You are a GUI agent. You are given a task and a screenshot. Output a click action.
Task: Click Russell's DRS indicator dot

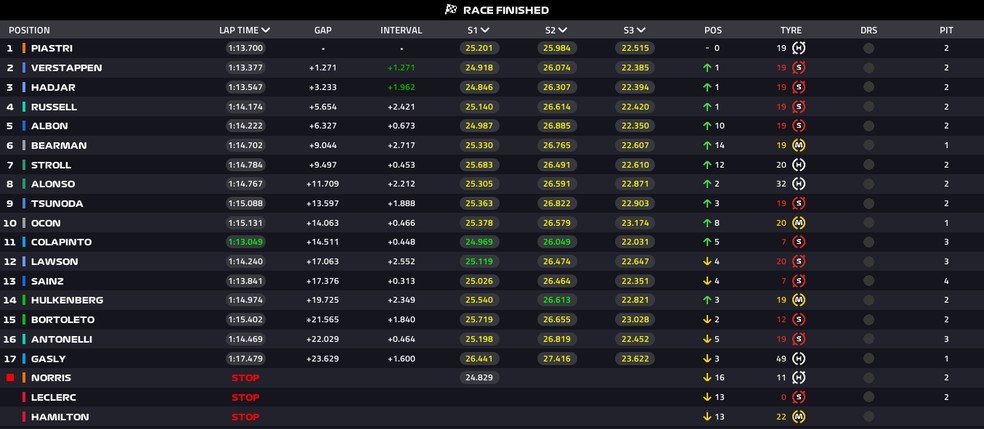click(869, 107)
